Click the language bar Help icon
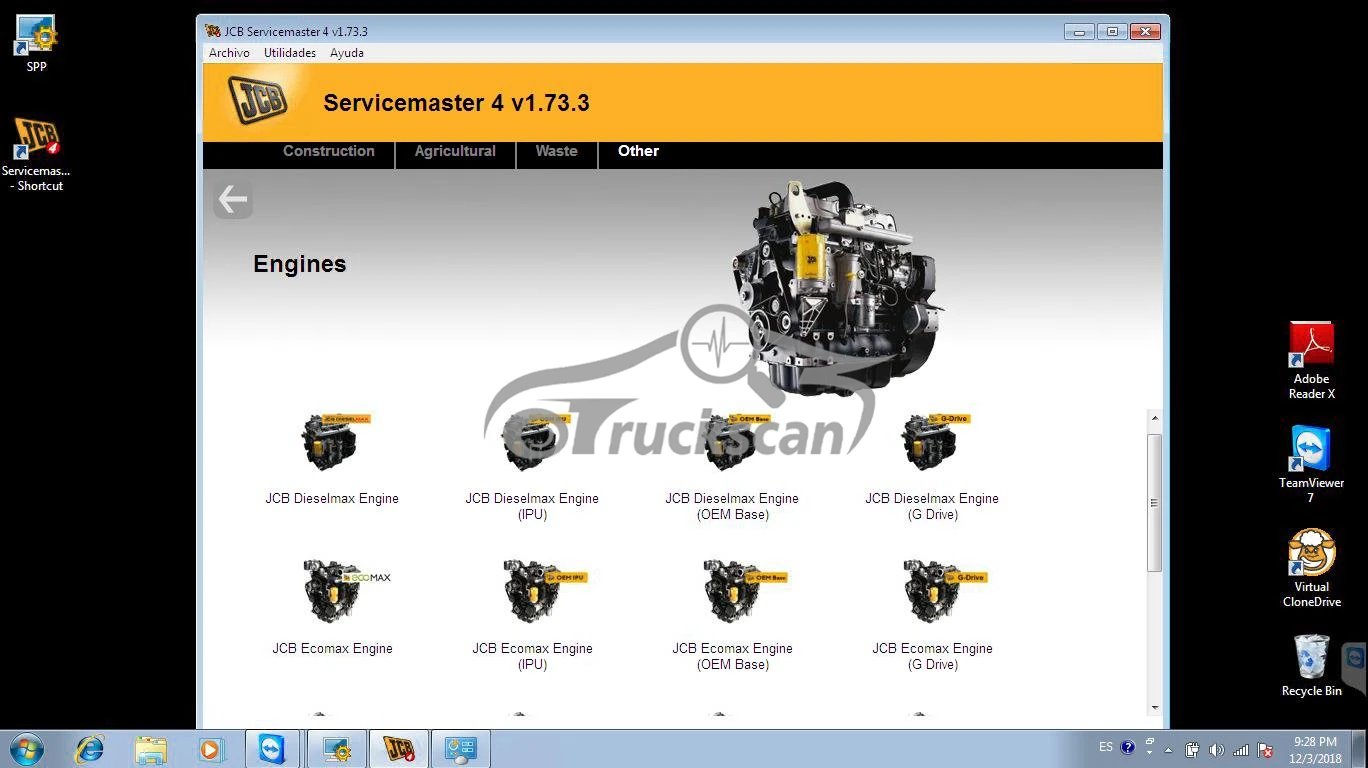Screen dimensions: 1368x768 (x=1128, y=747)
